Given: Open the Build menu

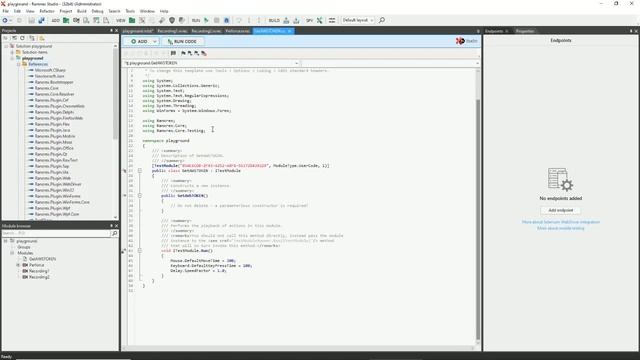Looking at the screenshot, I should (x=82, y=11).
